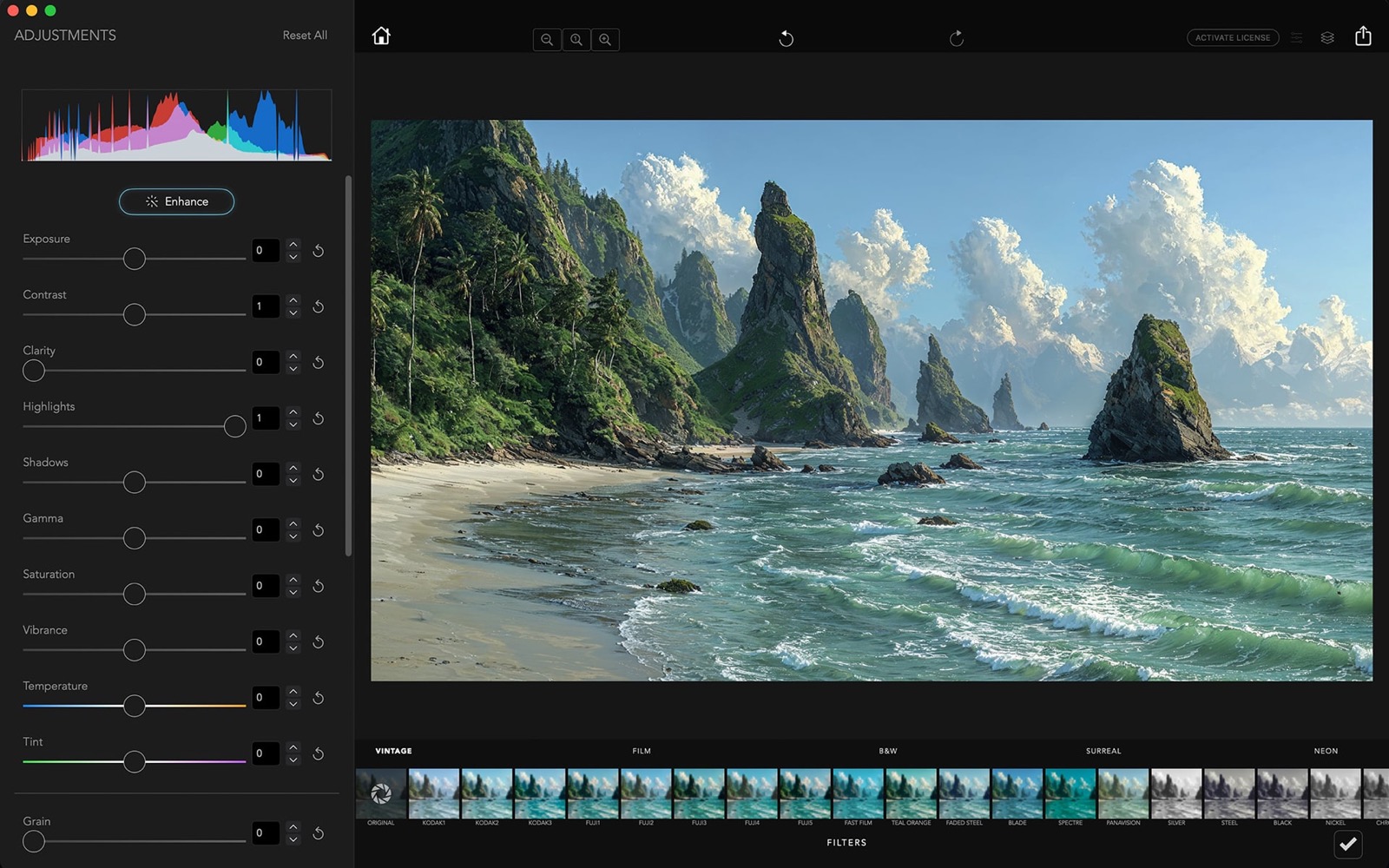Click the Activate License button

coord(1233,37)
